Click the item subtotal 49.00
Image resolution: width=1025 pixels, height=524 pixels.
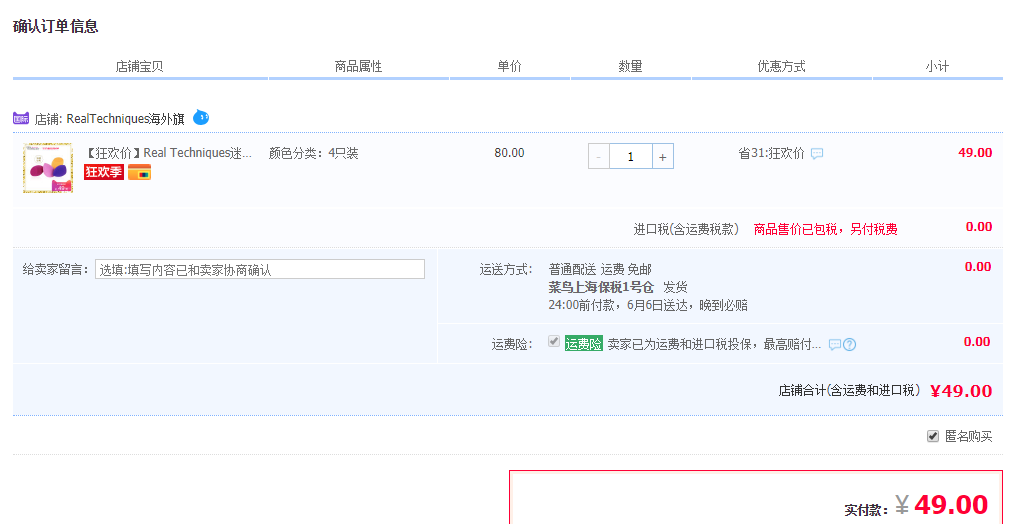pos(975,153)
